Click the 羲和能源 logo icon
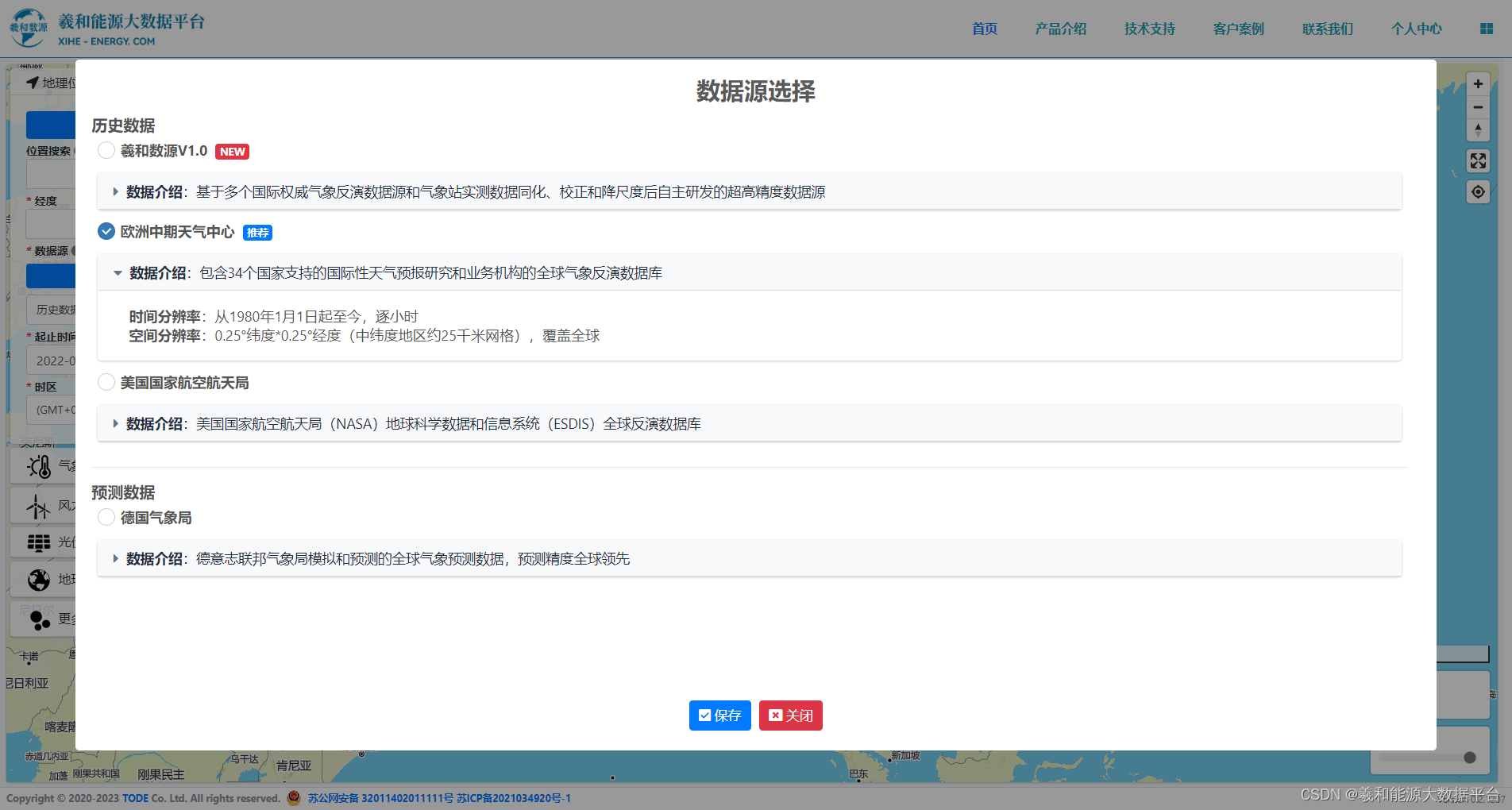The height and width of the screenshot is (810, 1512). point(29,28)
